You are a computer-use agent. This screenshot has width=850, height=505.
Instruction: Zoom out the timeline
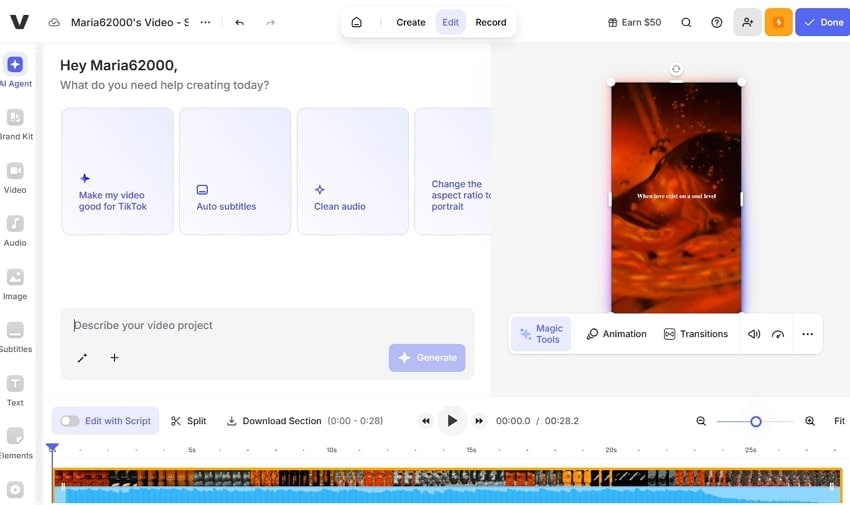(x=701, y=421)
